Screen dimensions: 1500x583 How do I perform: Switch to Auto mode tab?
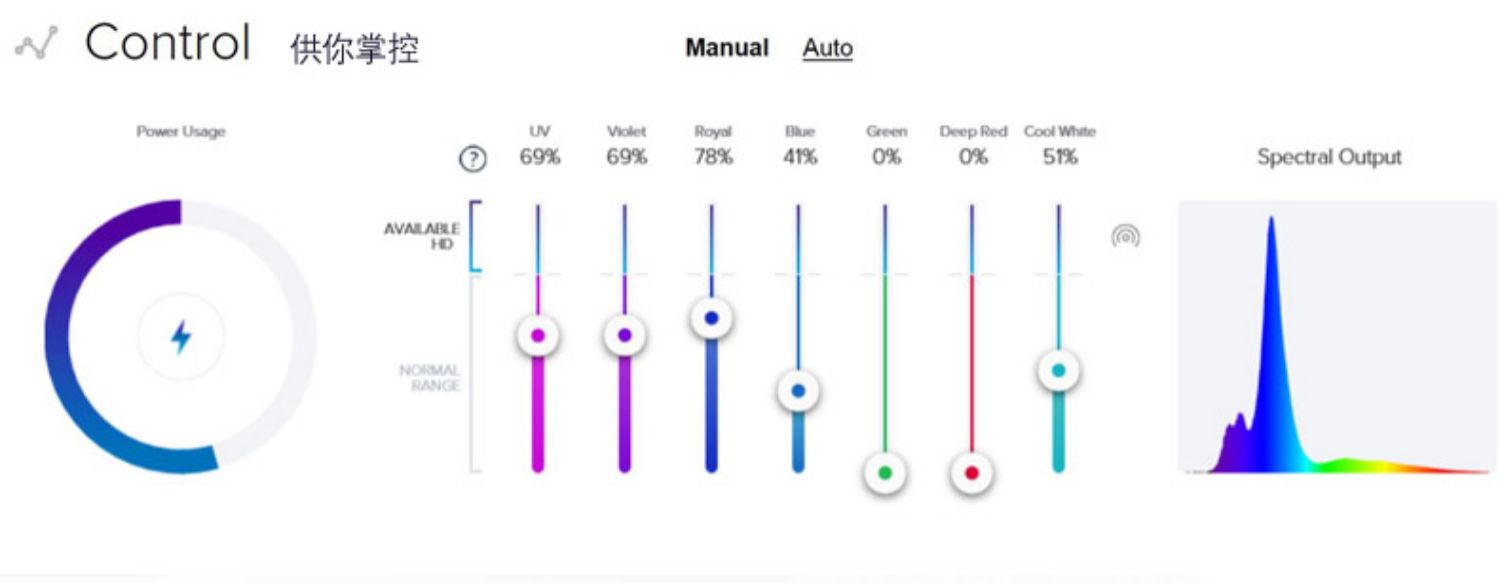(x=827, y=48)
